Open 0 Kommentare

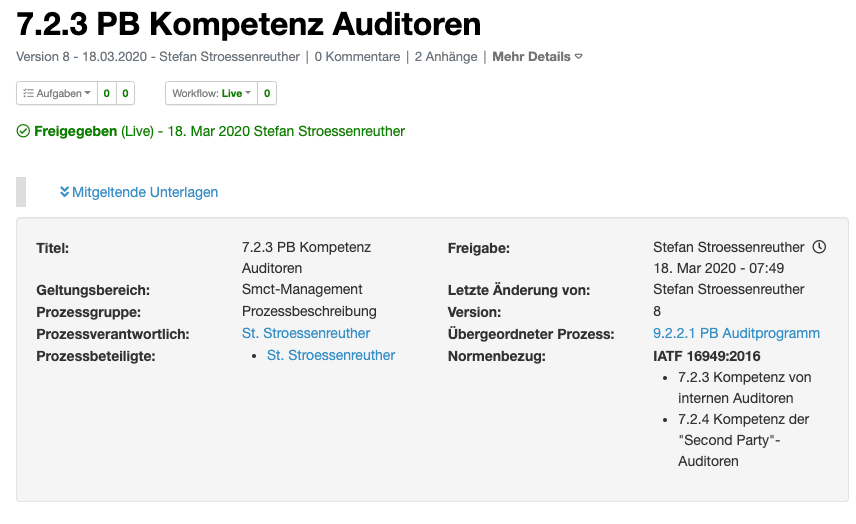(357, 57)
